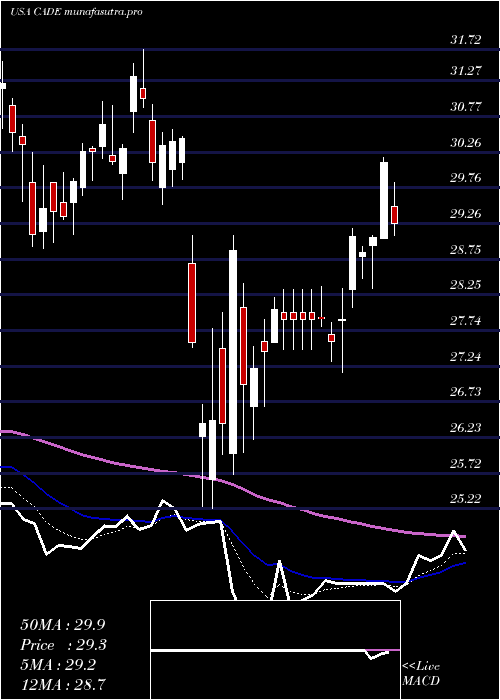This screenshot has height=700, width=500.
Task: Click the 29.76 price axis label
Action: pyautogui.click(x=466, y=178)
